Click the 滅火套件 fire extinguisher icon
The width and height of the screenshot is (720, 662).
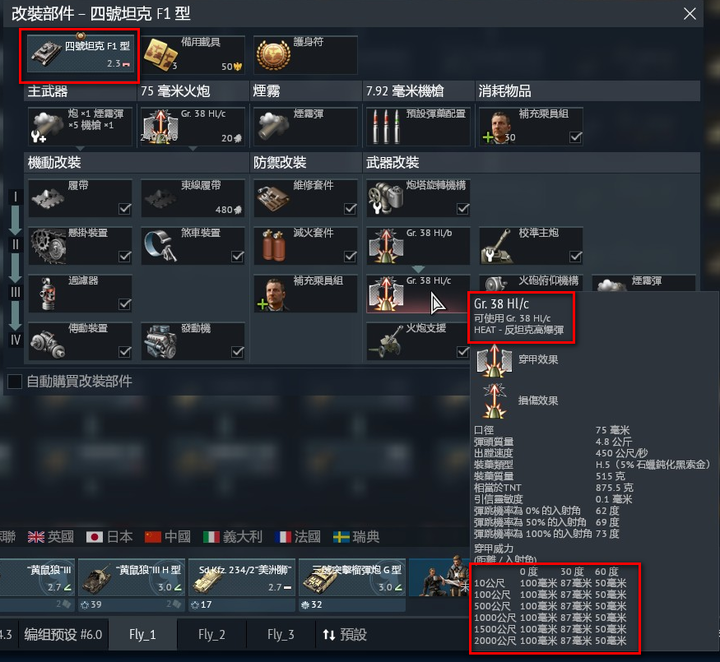tap(274, 246)
